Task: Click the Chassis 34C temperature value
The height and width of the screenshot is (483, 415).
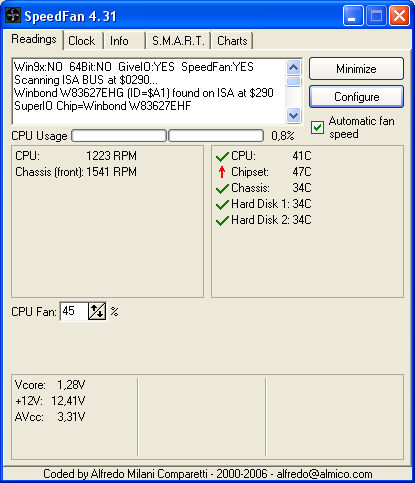Action: (x=302, y=188)
